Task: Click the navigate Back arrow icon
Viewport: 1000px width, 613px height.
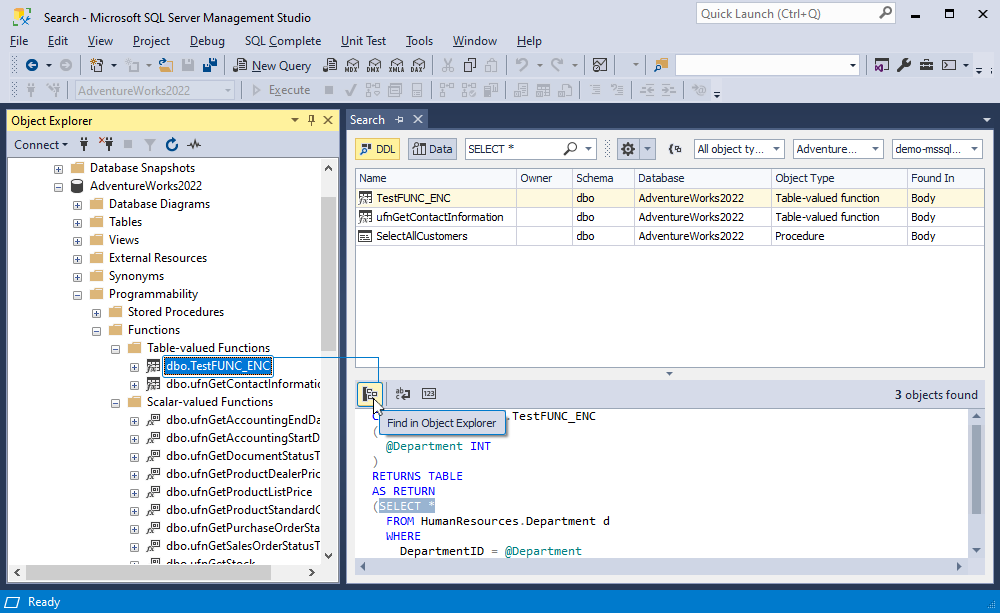Action: 31,65
